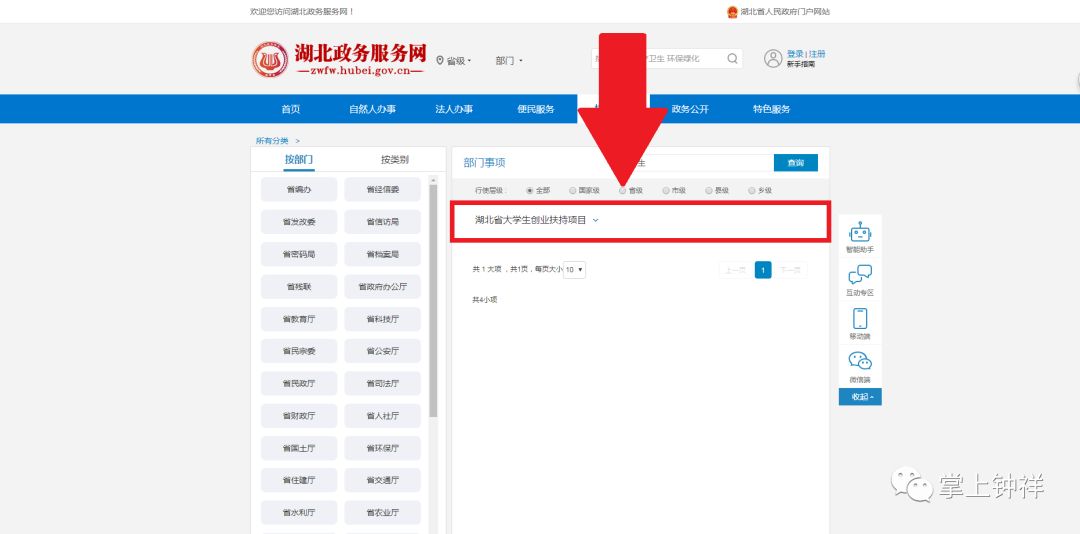Select the 省级 radio button

(x=623, y=190)
